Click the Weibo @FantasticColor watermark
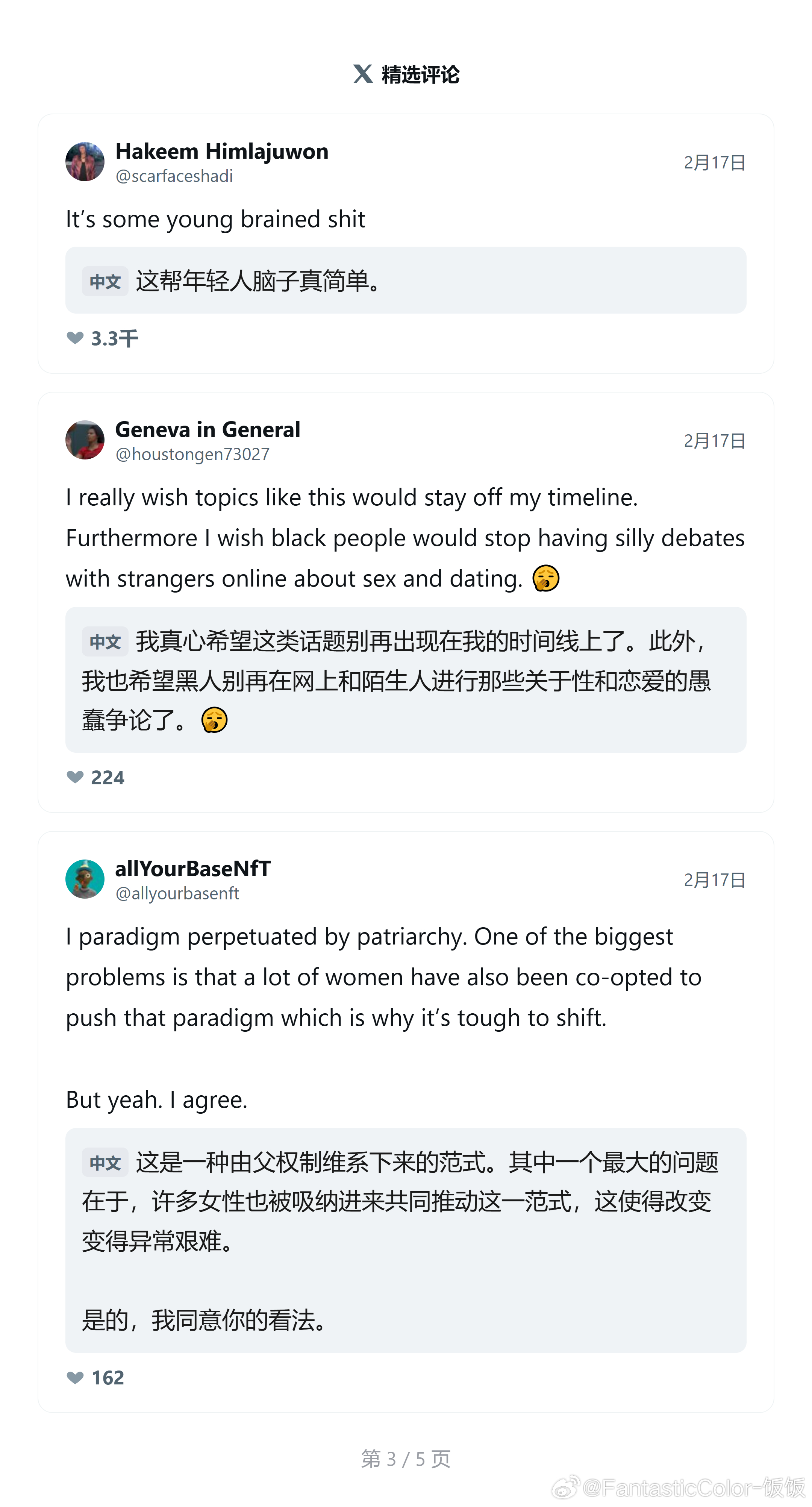 point(679,1487)
